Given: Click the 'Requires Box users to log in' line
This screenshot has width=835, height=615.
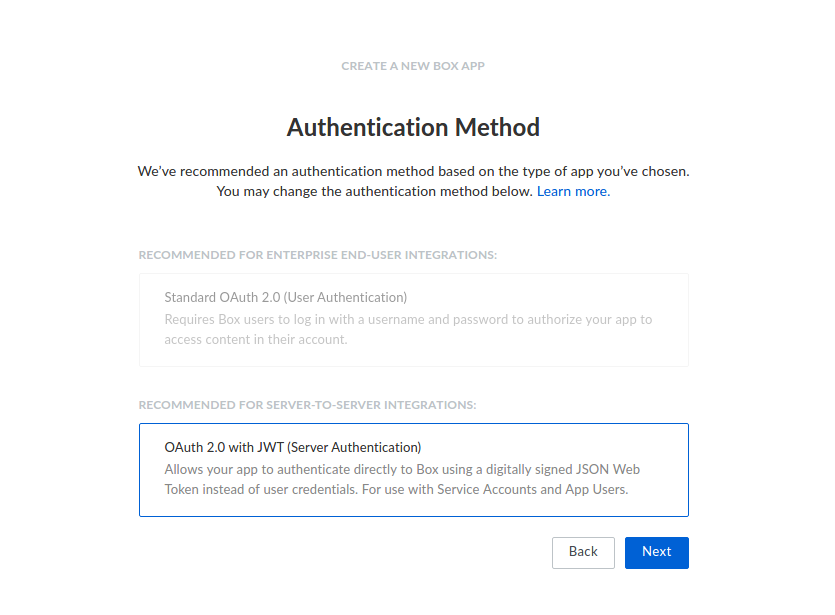Looking at the screenshot, I should (408, 320).
